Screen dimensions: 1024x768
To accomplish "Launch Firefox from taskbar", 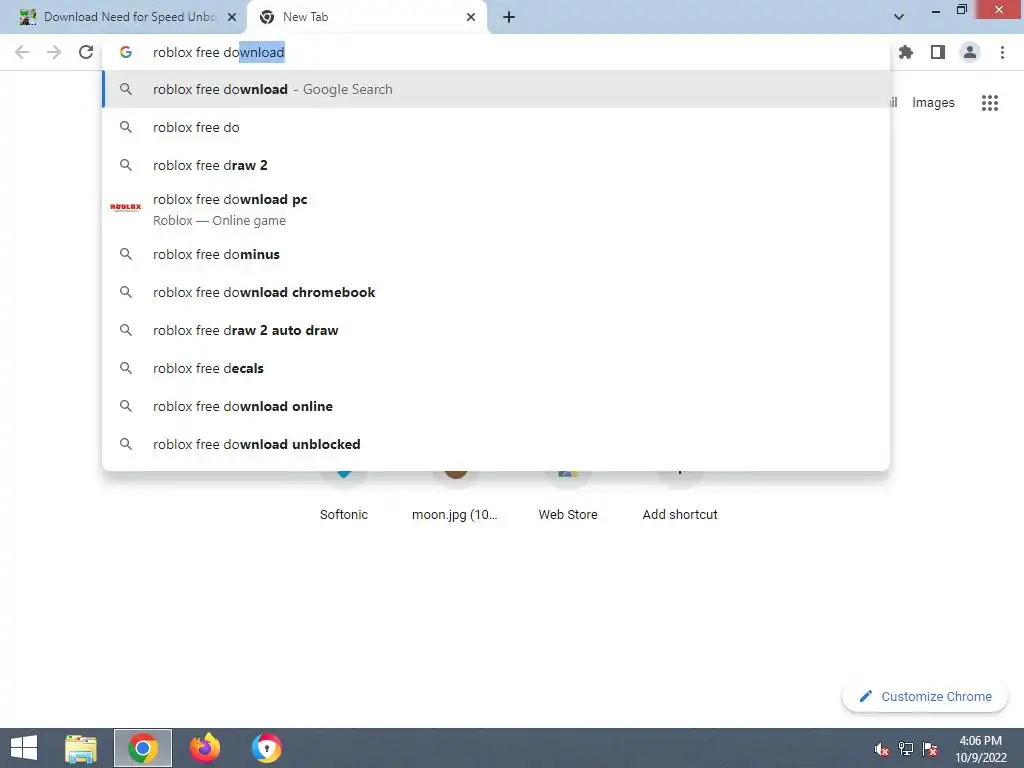I will tap(205, 748).
